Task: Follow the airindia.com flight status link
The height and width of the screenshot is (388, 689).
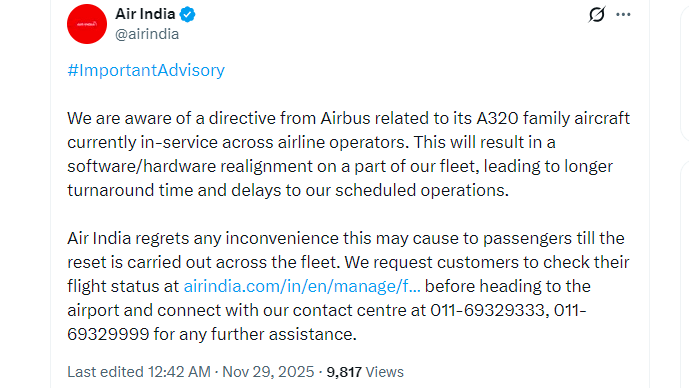Action: pyautogui.click(x=302, y=286)
